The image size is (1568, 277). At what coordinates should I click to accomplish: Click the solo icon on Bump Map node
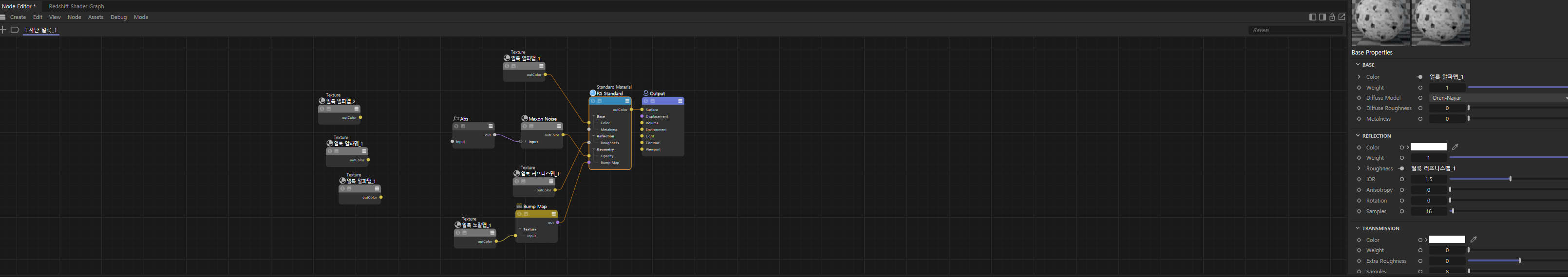click(x=519, y=214)
